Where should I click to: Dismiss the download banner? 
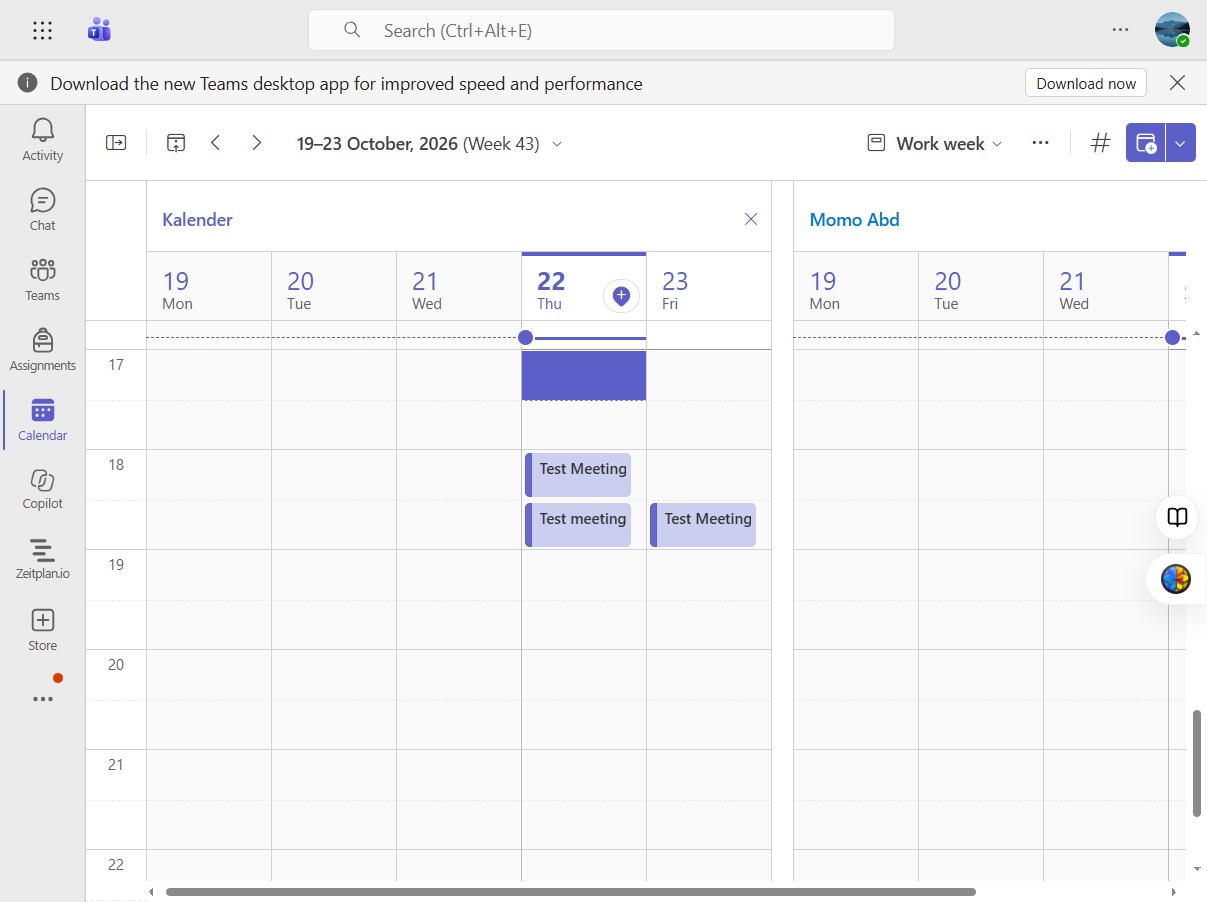(1177, 83)
